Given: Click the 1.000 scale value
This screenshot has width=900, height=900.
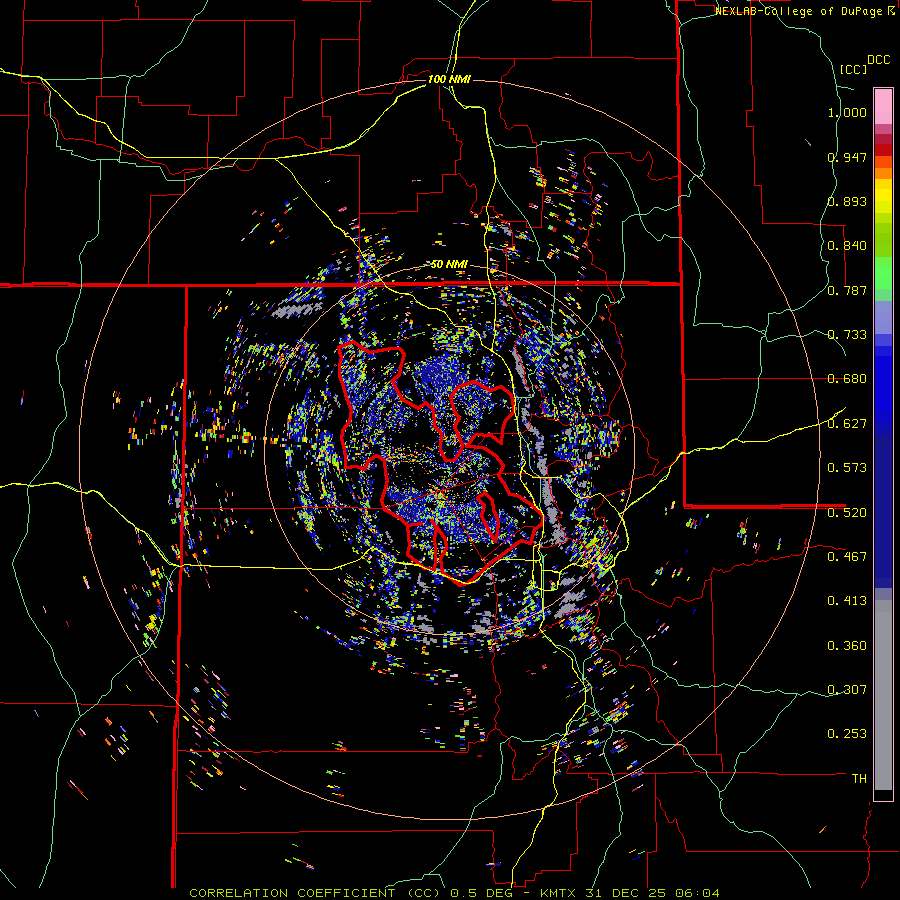Looking at the screenshot, I should [x=847, y=112].
